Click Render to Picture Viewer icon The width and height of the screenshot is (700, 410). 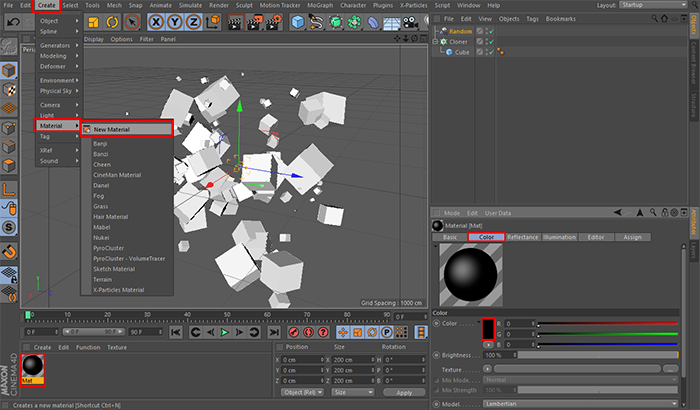254,22
